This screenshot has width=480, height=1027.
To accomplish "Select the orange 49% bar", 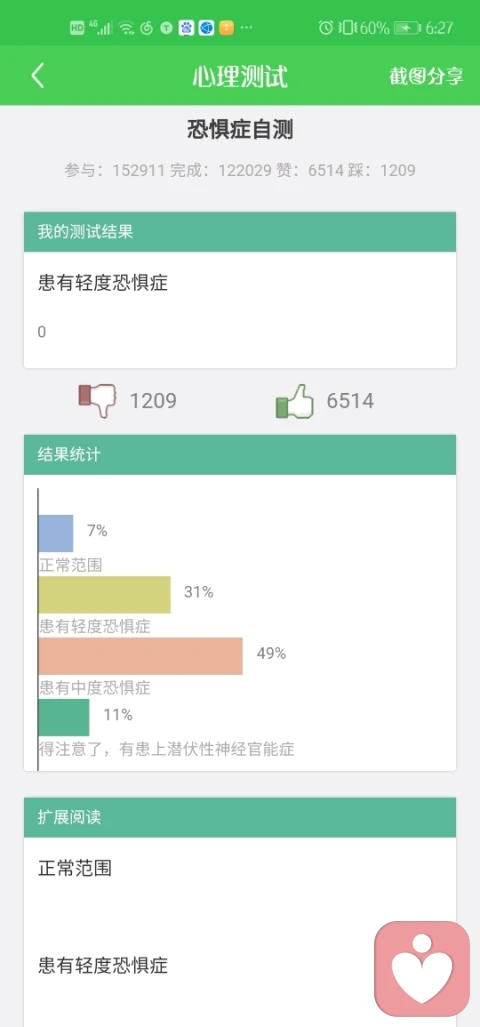I will [x=141, y=656].
